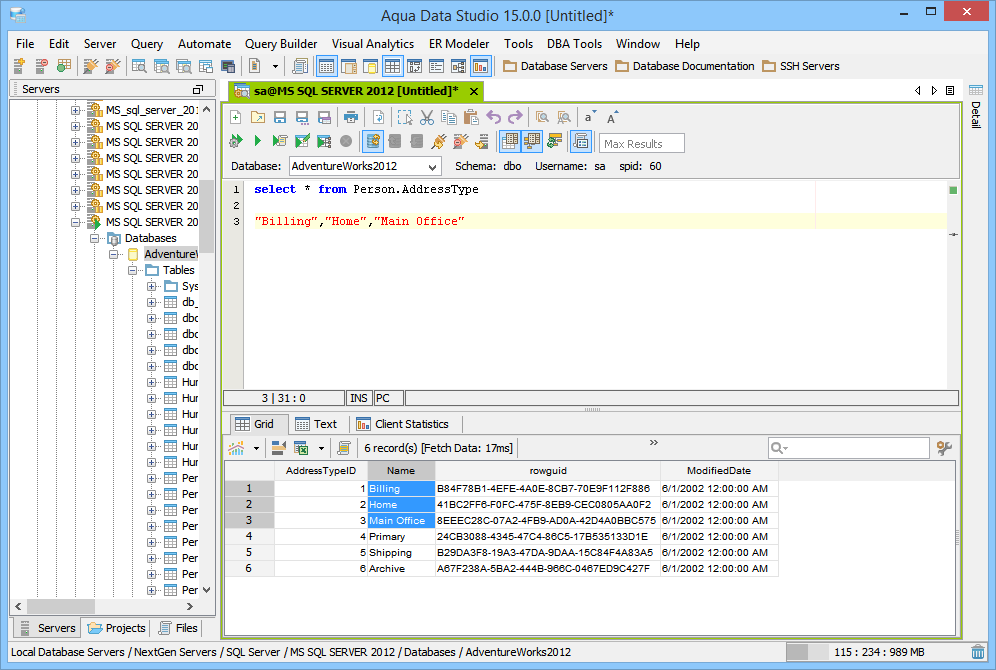Viewport: 996px width, 670px height.
Task: Execute the query with the green play arrow
Action: (x=258, y=141)
